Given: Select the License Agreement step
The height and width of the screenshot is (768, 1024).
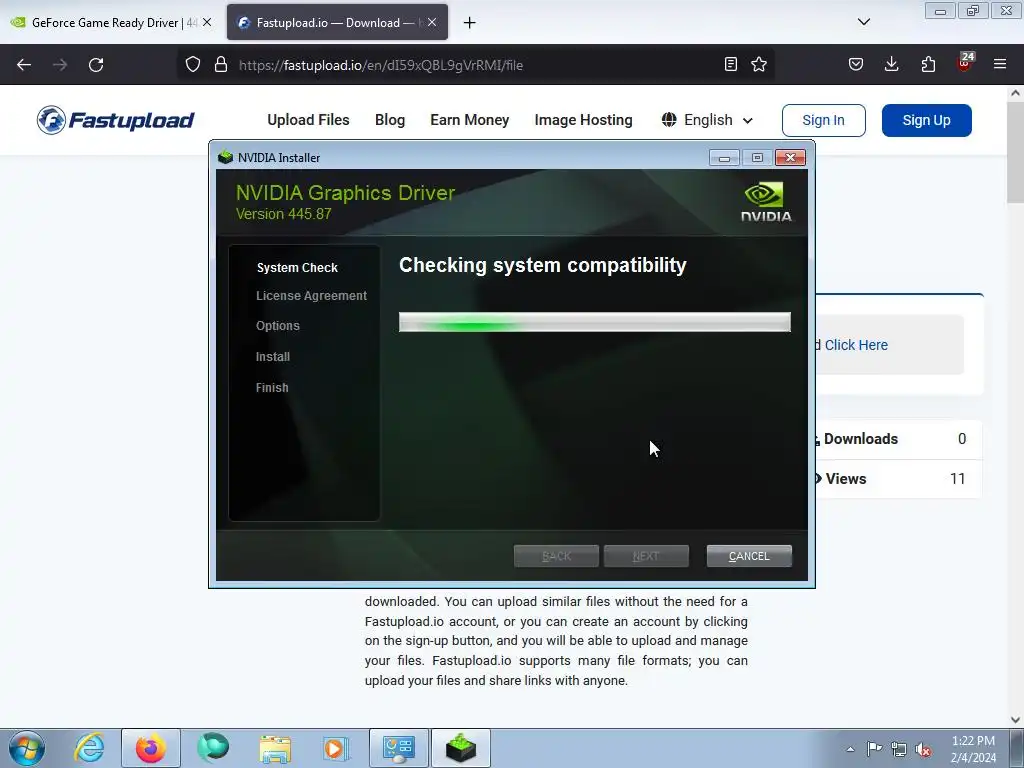Looking at the screenshot, I should [x=312, y=296].
